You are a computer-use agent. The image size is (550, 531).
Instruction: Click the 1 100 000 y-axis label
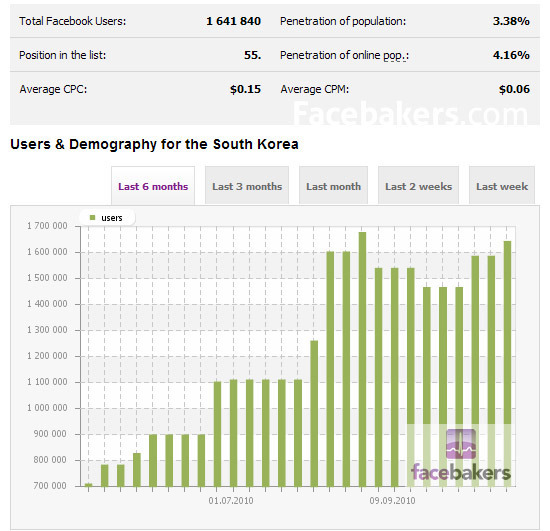[x=47, y=382]
